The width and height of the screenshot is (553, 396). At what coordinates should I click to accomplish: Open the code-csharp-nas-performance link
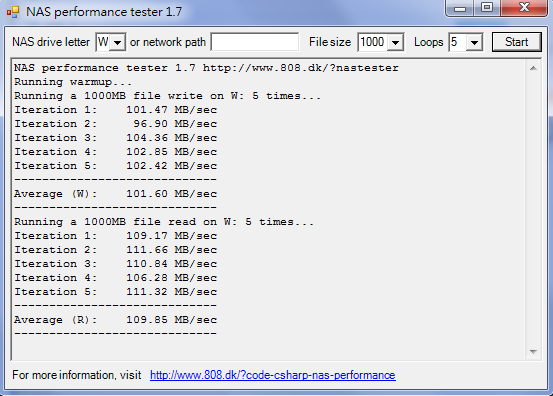point(273,375)
